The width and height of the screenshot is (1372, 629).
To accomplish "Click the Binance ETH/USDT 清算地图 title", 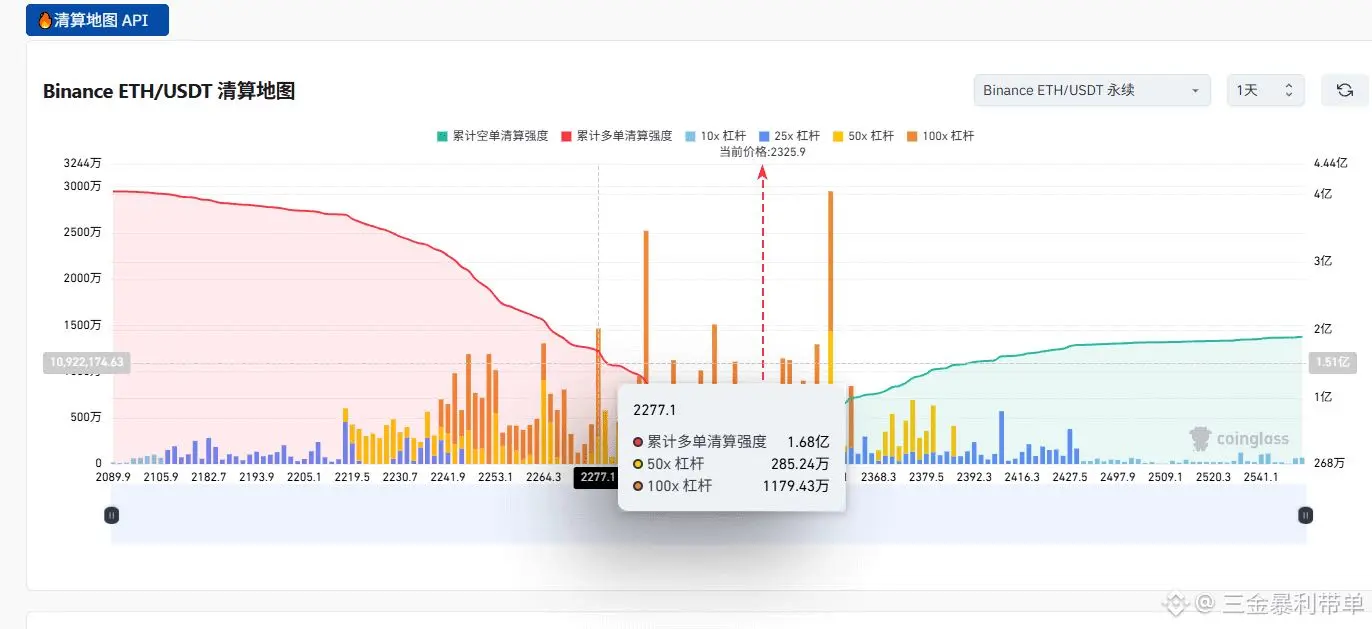I will click(169, 91).
